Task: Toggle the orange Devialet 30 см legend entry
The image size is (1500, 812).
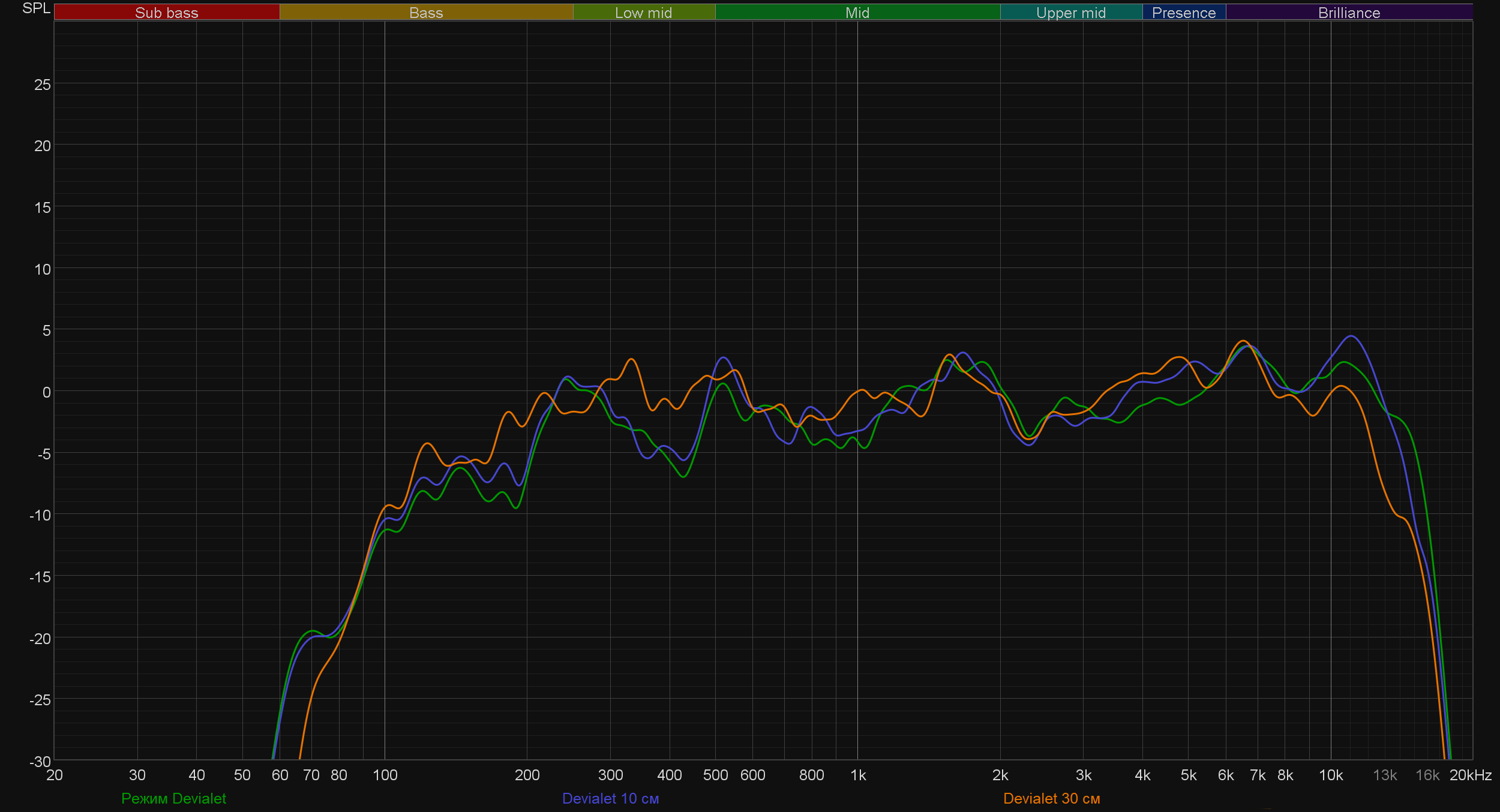Action: click(x=1051, y=798)
